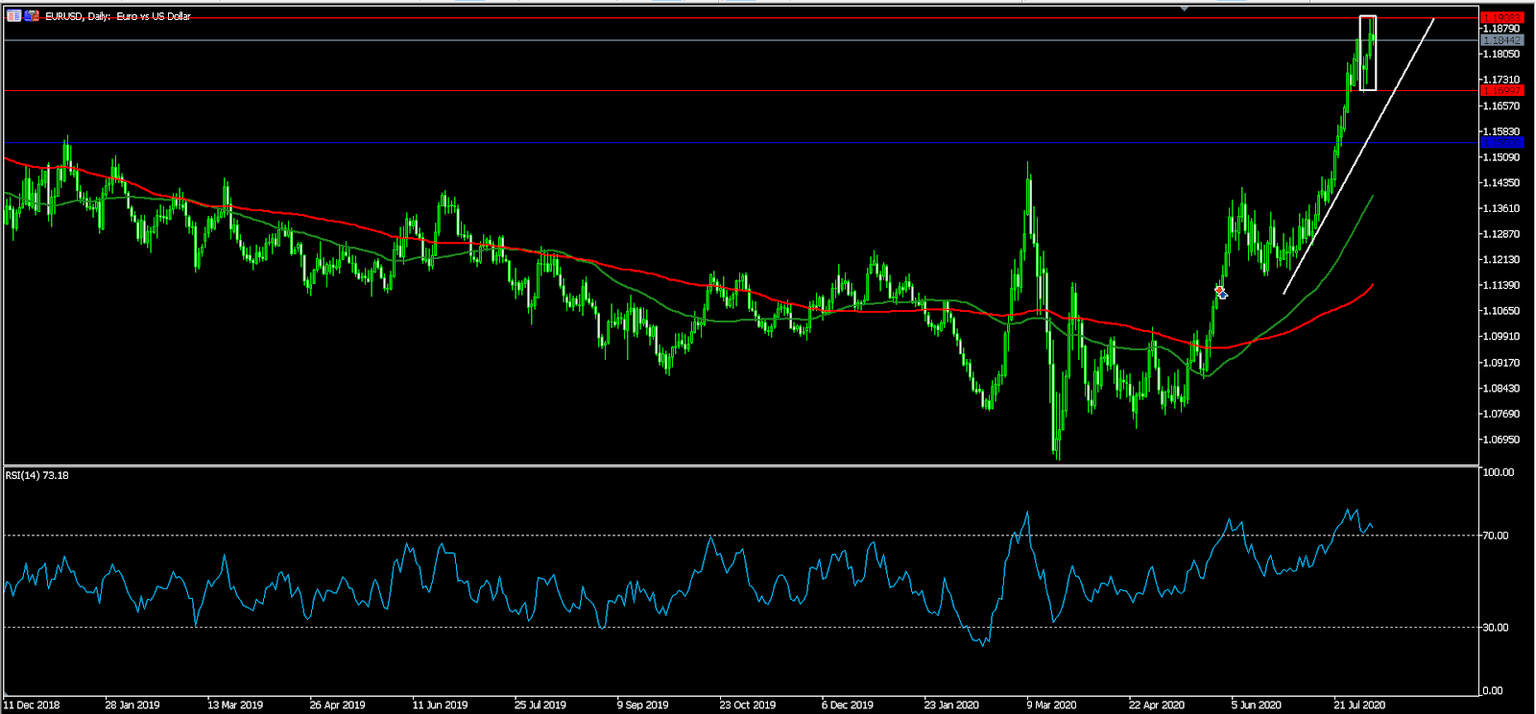Screen dimensions: 1536x714
Task: Click the crosshair cursor icon on the chart
Action: point(1220,292)
